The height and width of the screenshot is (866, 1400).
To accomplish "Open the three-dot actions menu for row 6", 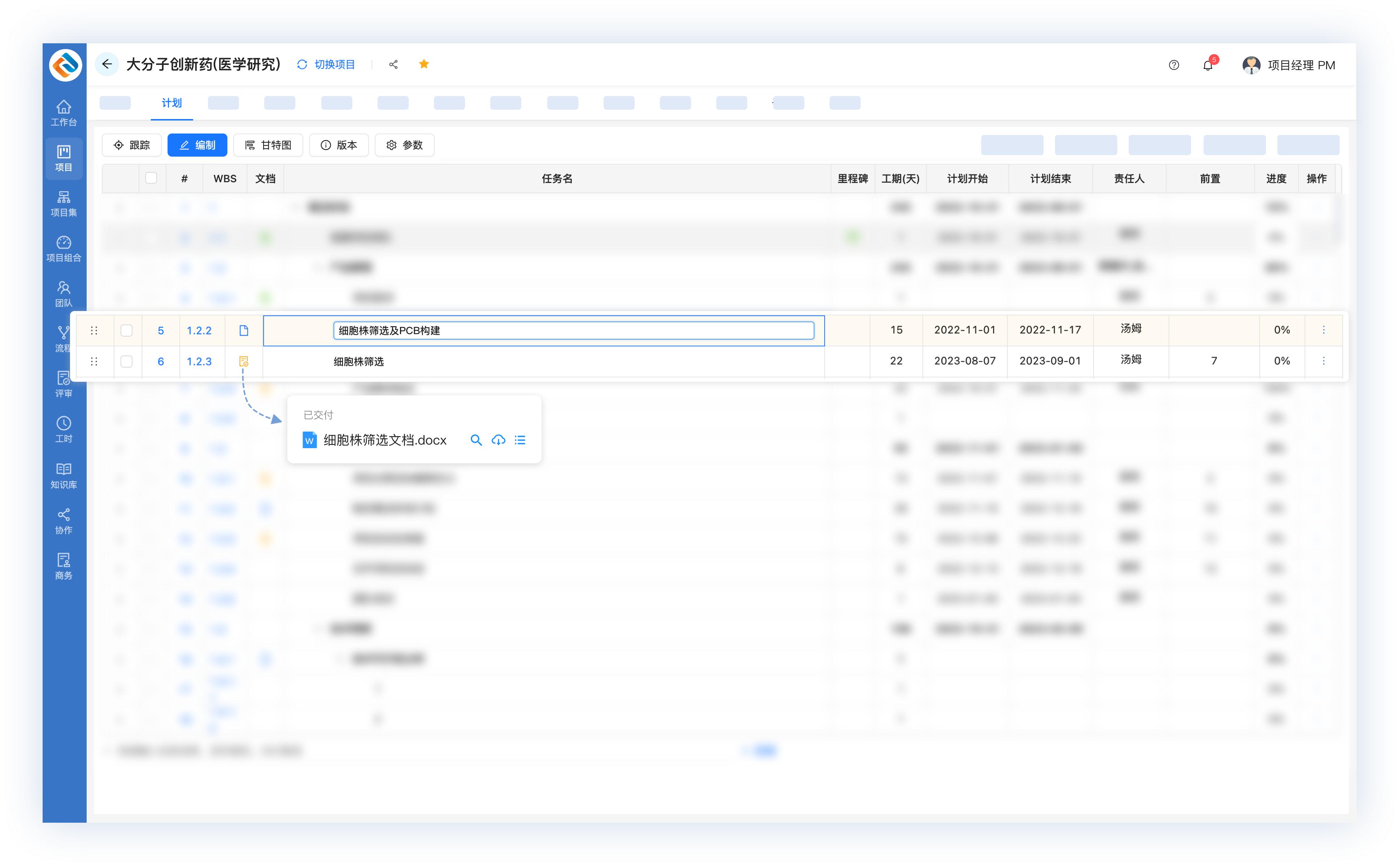I will [x=1323, y=361].
